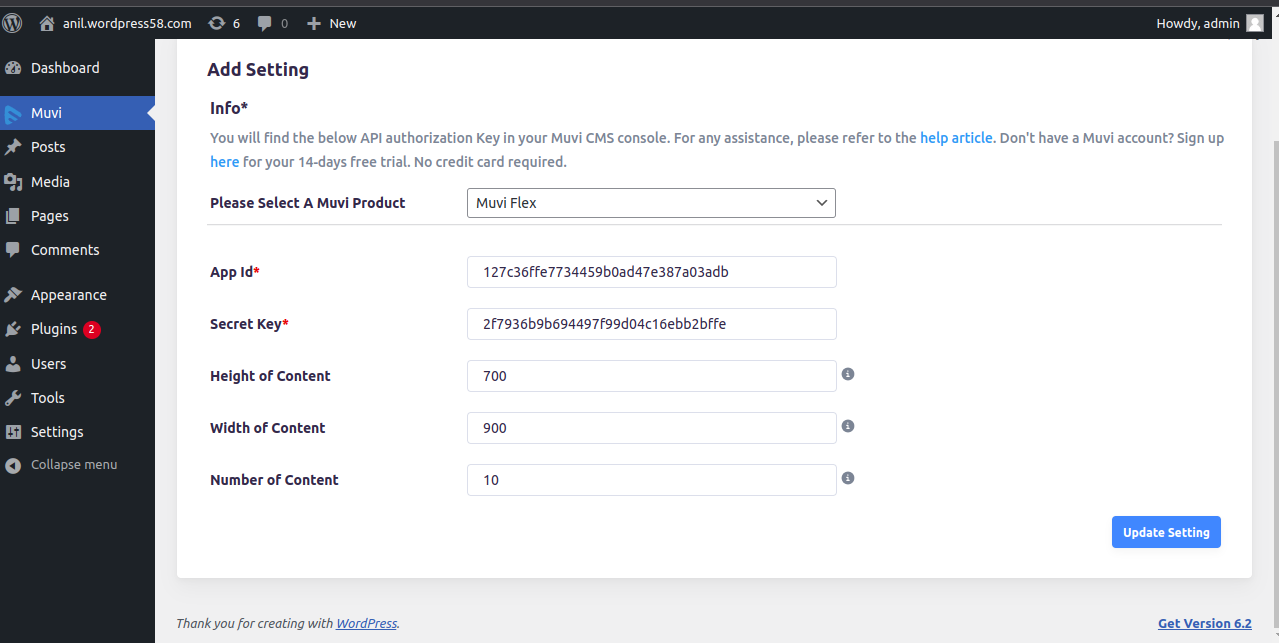Focus the Secret Key text field
Screen dimensions: 1279x643
(651, 324)
